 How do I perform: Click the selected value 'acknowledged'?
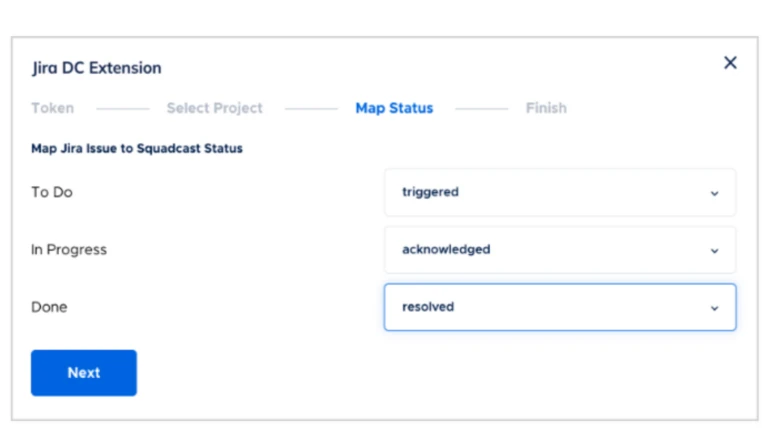446,250
